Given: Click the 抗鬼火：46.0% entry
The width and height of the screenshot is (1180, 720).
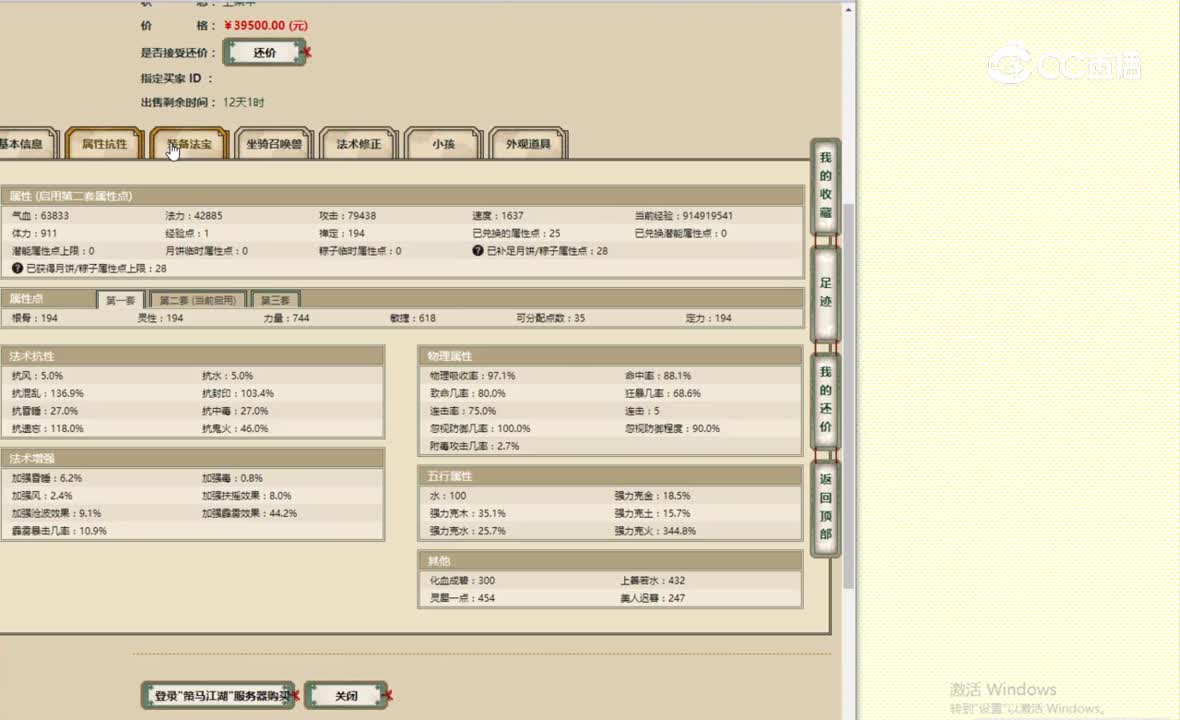Looking at the screenshot, I should pos(235,429).
